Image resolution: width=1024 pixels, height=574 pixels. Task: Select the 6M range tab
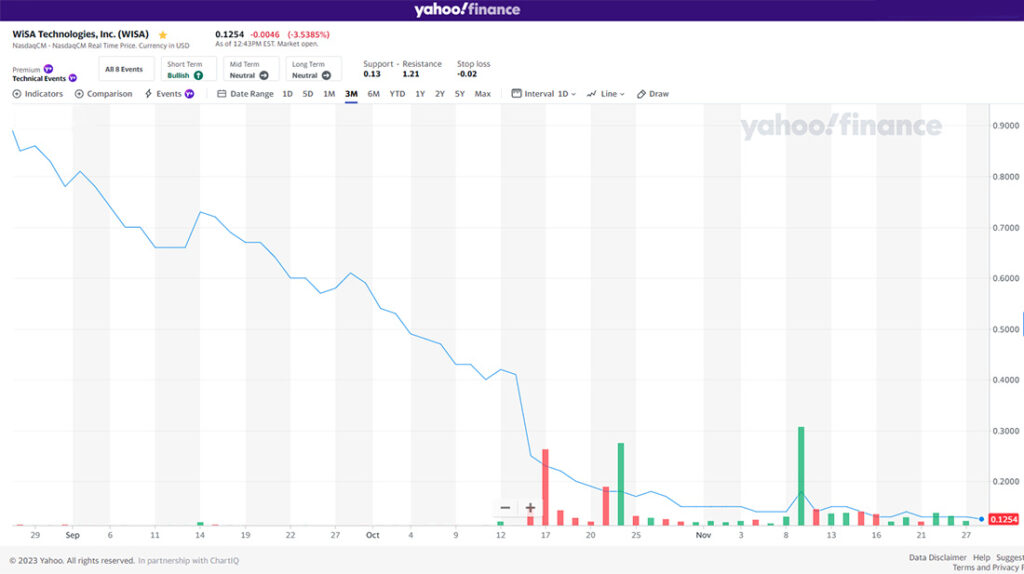[x=374, y=94]
